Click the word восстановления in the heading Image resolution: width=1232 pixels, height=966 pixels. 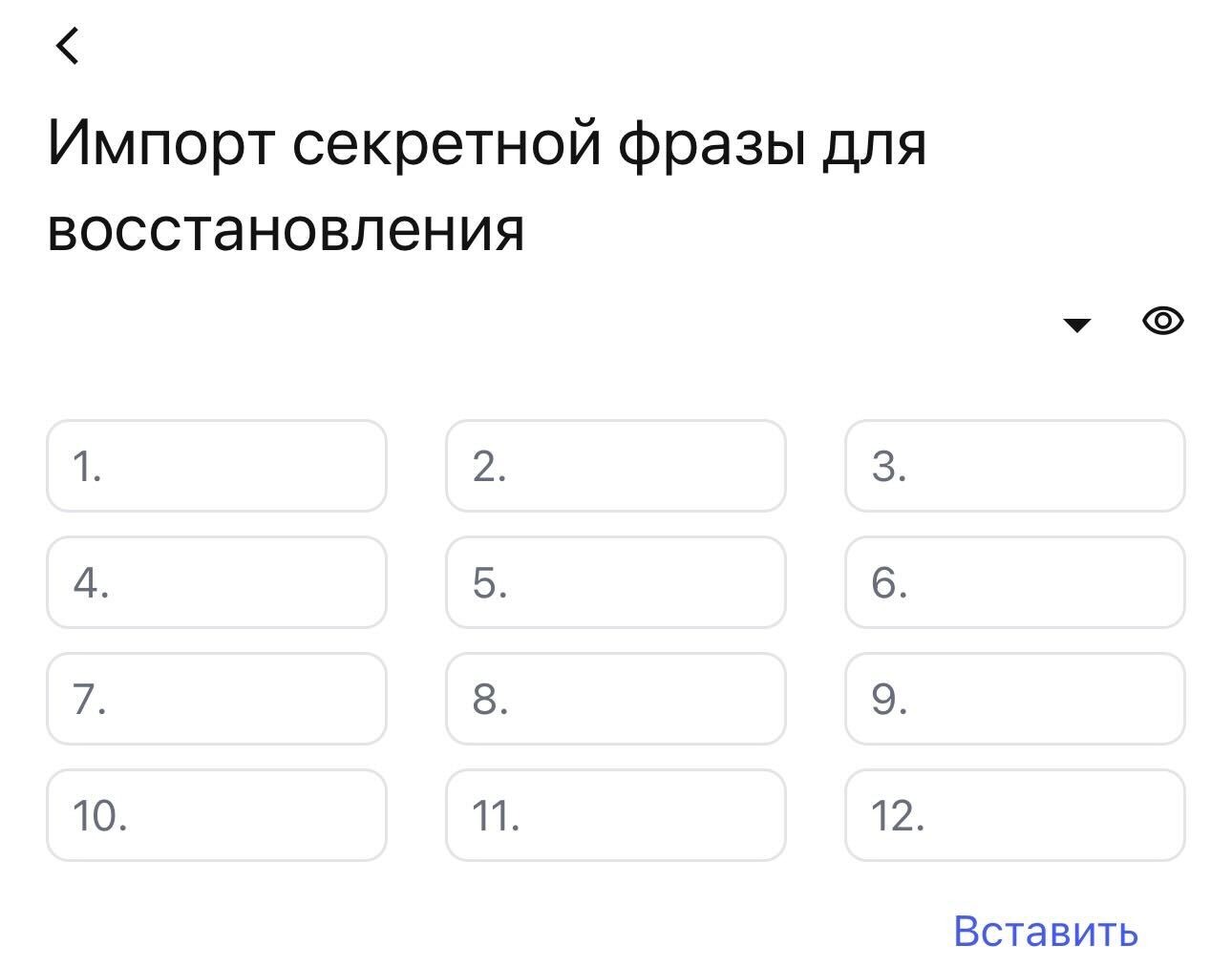pos(286,229)
